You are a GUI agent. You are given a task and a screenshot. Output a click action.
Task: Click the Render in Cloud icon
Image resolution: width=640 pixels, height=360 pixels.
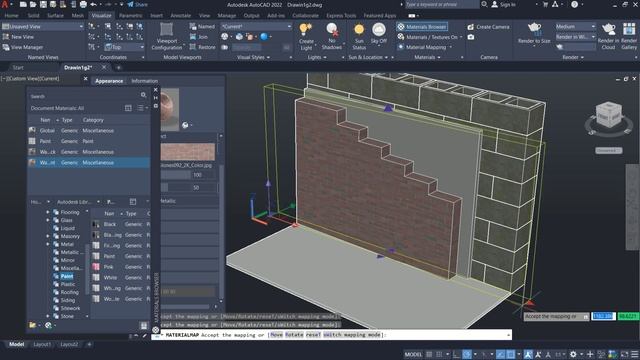click(608, 29)
